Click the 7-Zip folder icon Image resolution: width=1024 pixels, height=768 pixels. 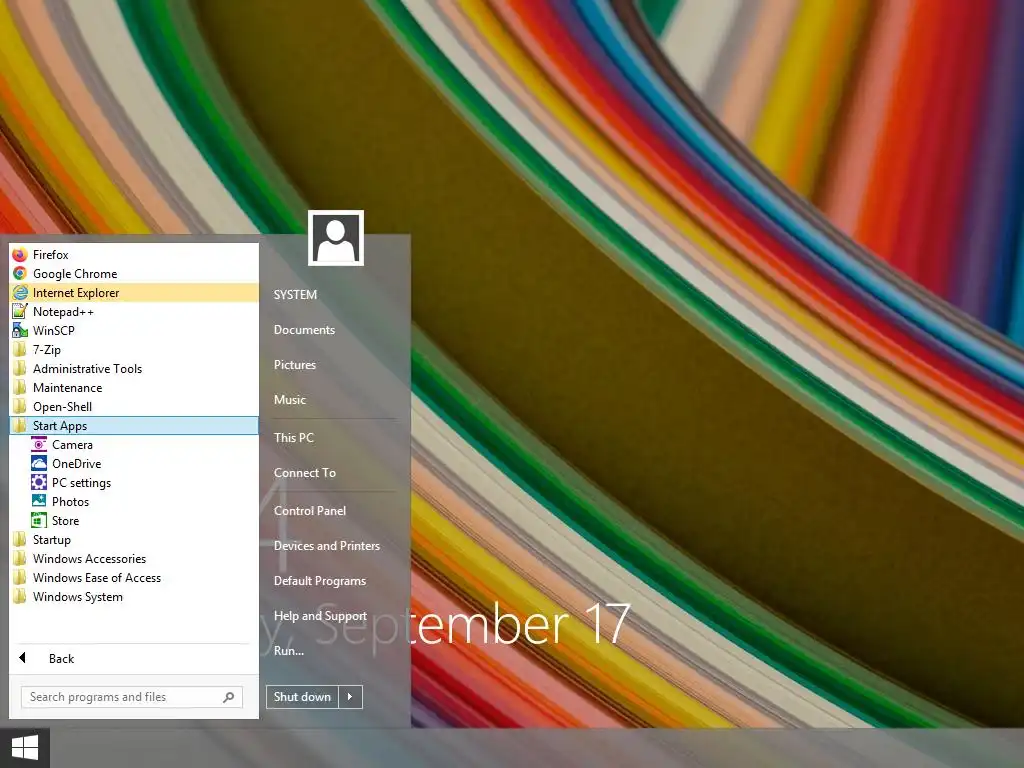click(x=20, y=349)
